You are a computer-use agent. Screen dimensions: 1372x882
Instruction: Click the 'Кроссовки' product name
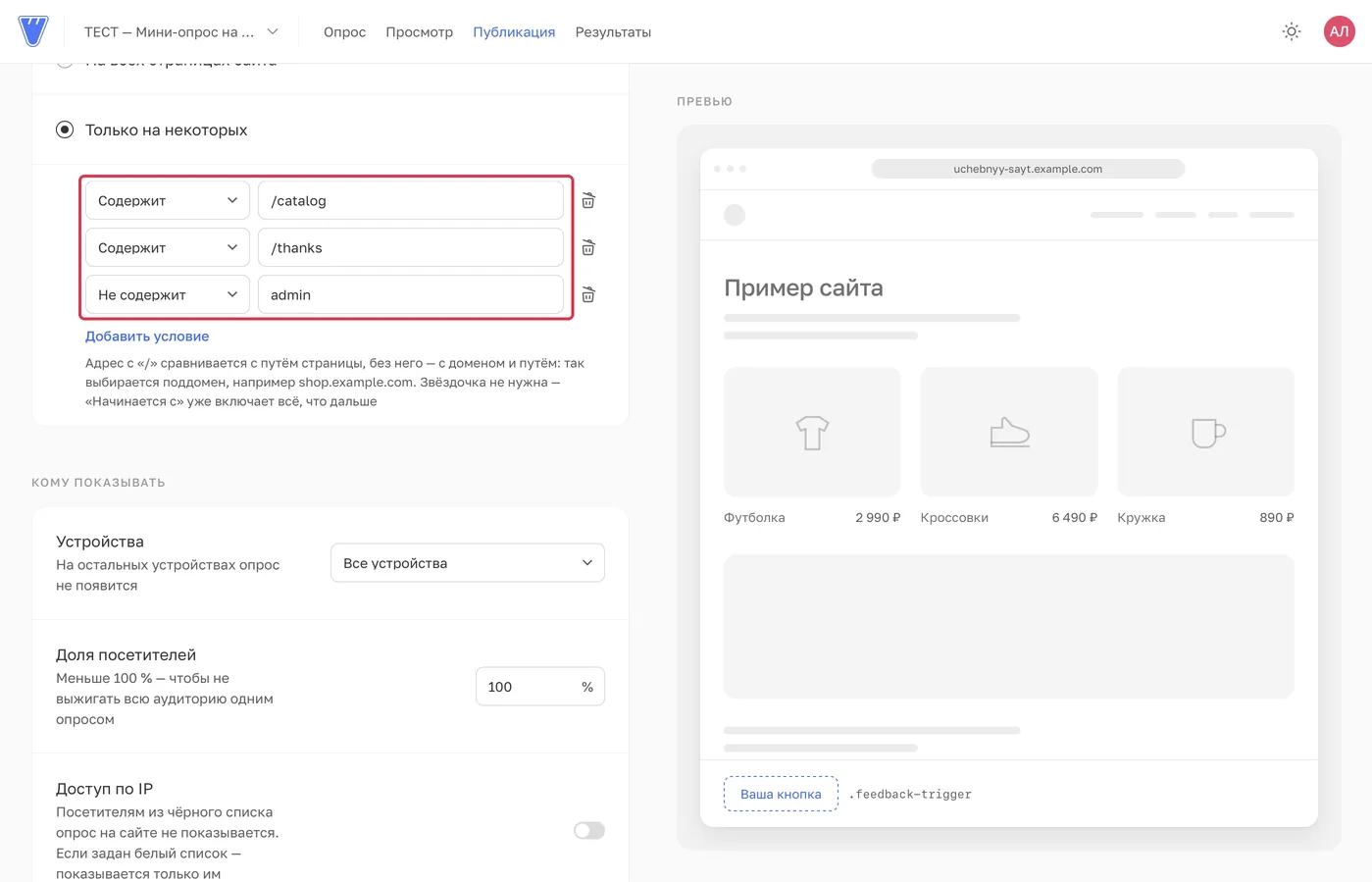coord(954,517)
